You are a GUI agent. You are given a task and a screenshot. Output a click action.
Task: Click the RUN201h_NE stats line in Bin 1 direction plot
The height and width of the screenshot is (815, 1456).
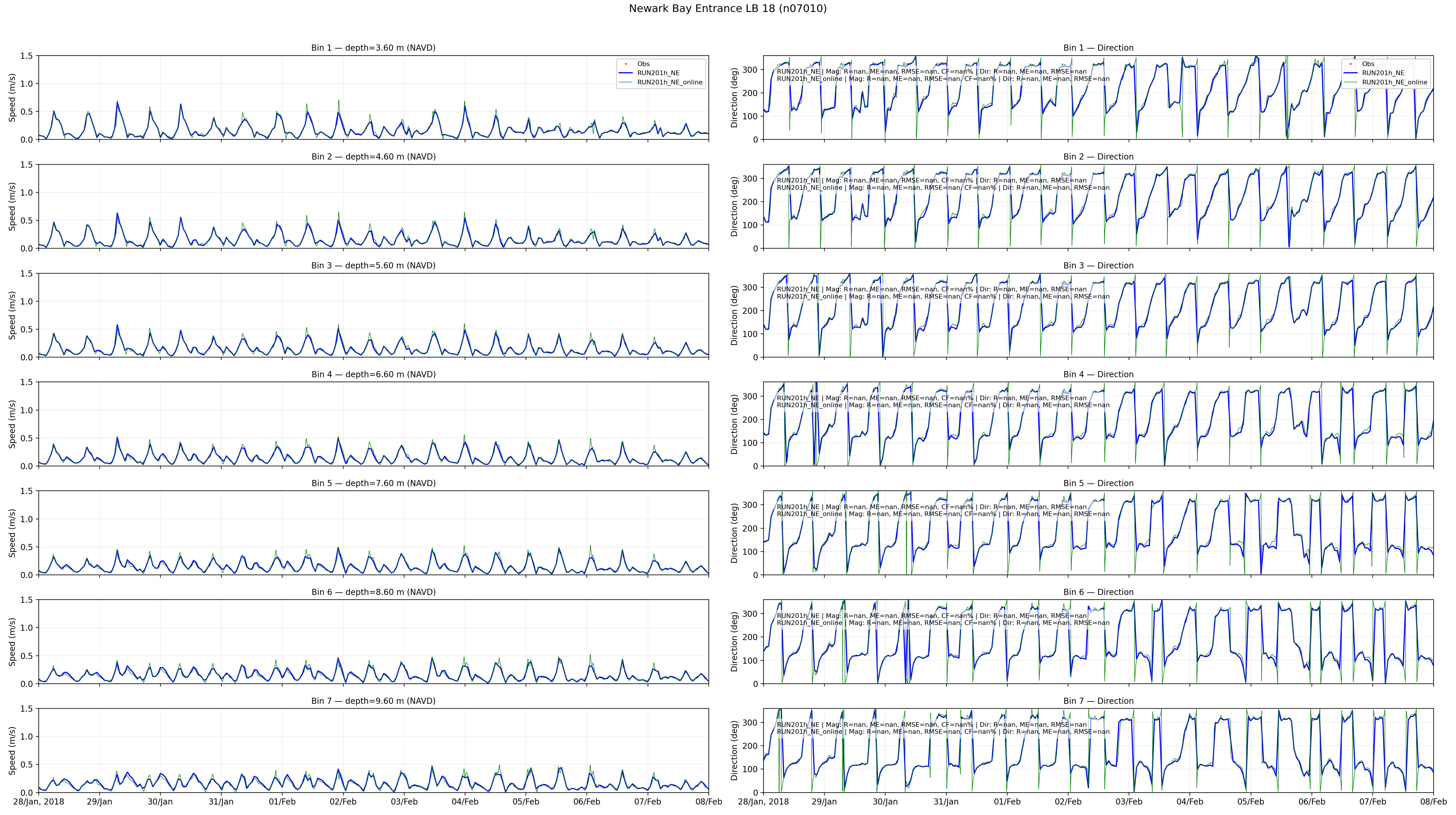[x=932, y=72]
